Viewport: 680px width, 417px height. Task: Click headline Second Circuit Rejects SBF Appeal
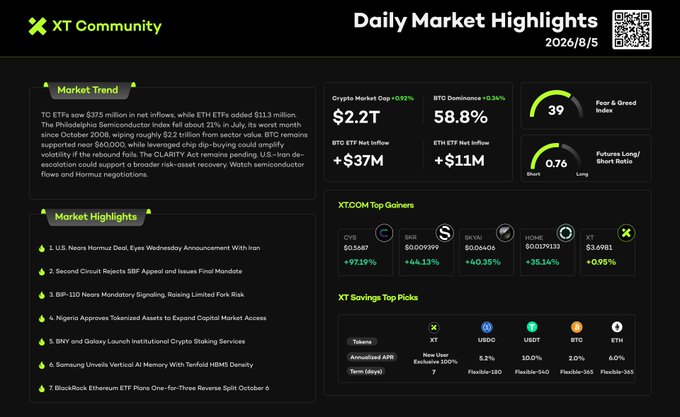point(145,271)
